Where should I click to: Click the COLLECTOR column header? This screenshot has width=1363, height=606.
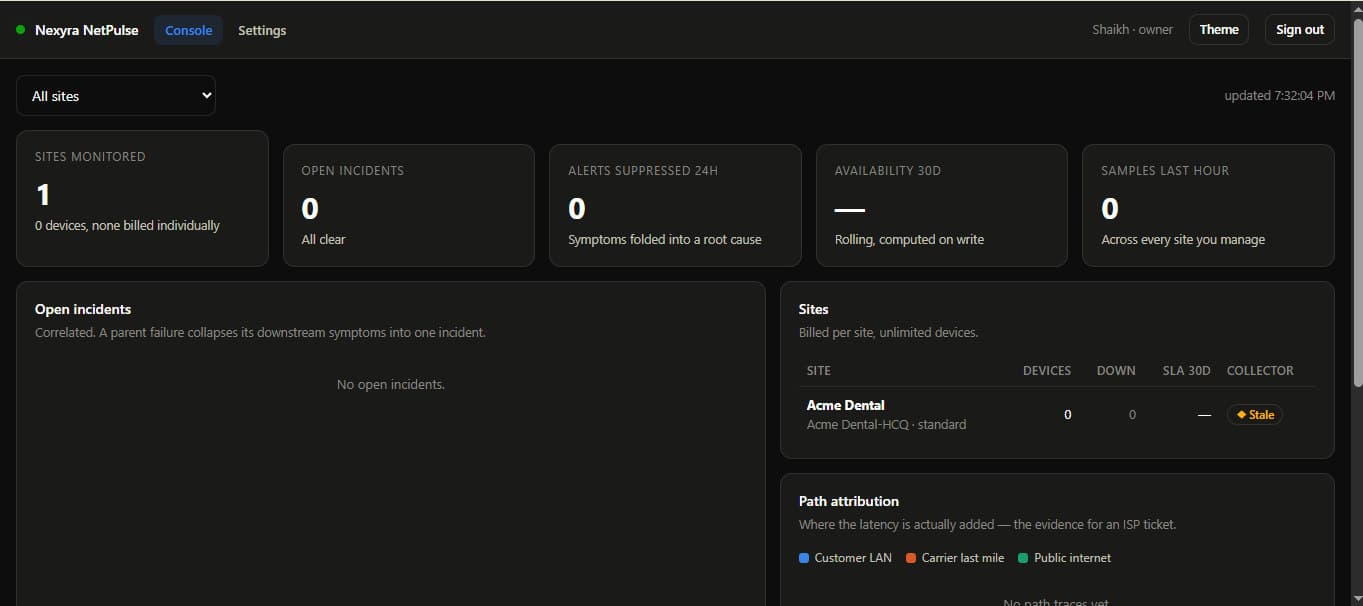pyautogui.click(x=1260, y=370)
